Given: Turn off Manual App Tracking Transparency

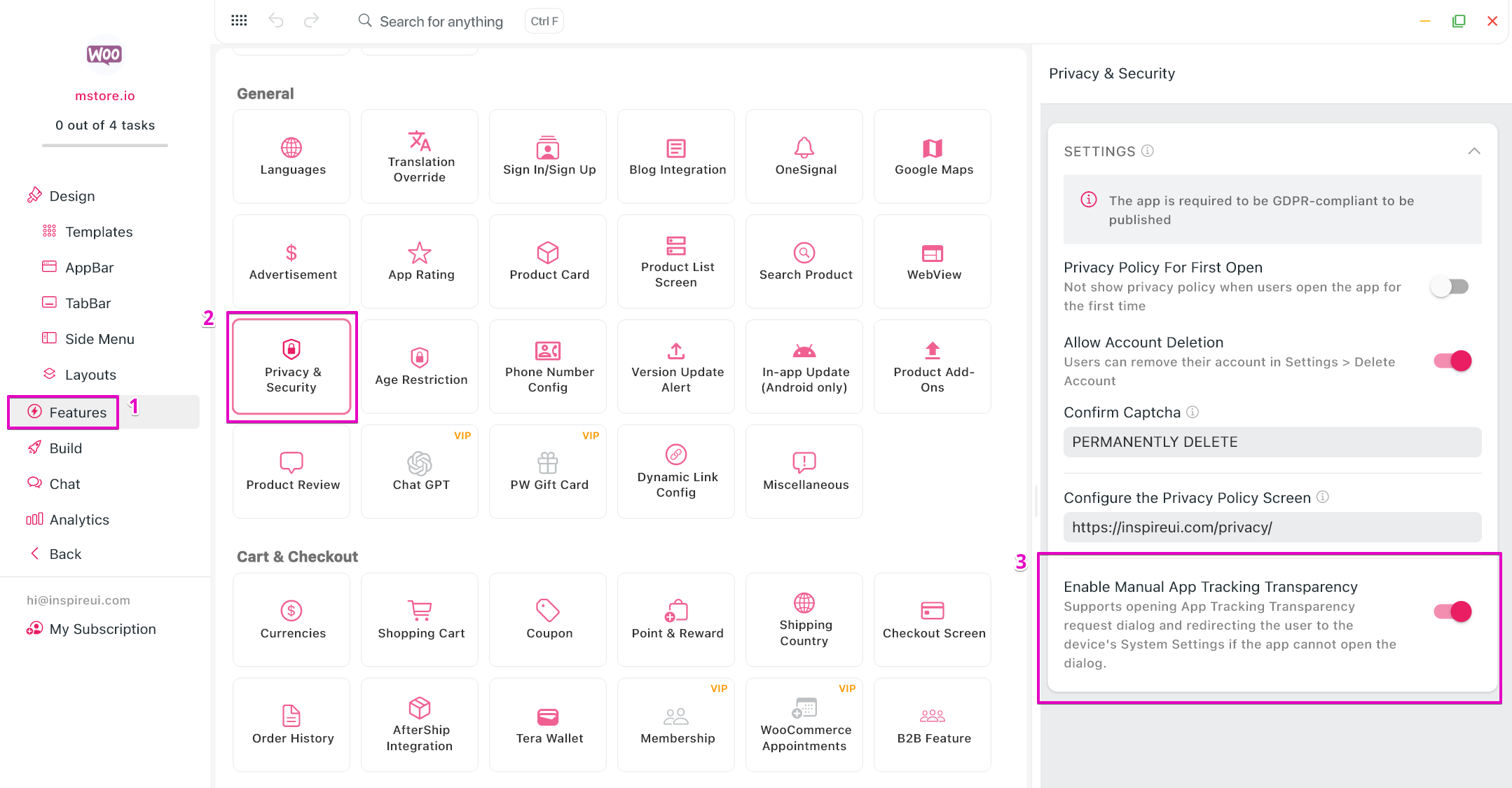Looking at the screenshot, I should pyautogui.click(x=1452, y=611).
